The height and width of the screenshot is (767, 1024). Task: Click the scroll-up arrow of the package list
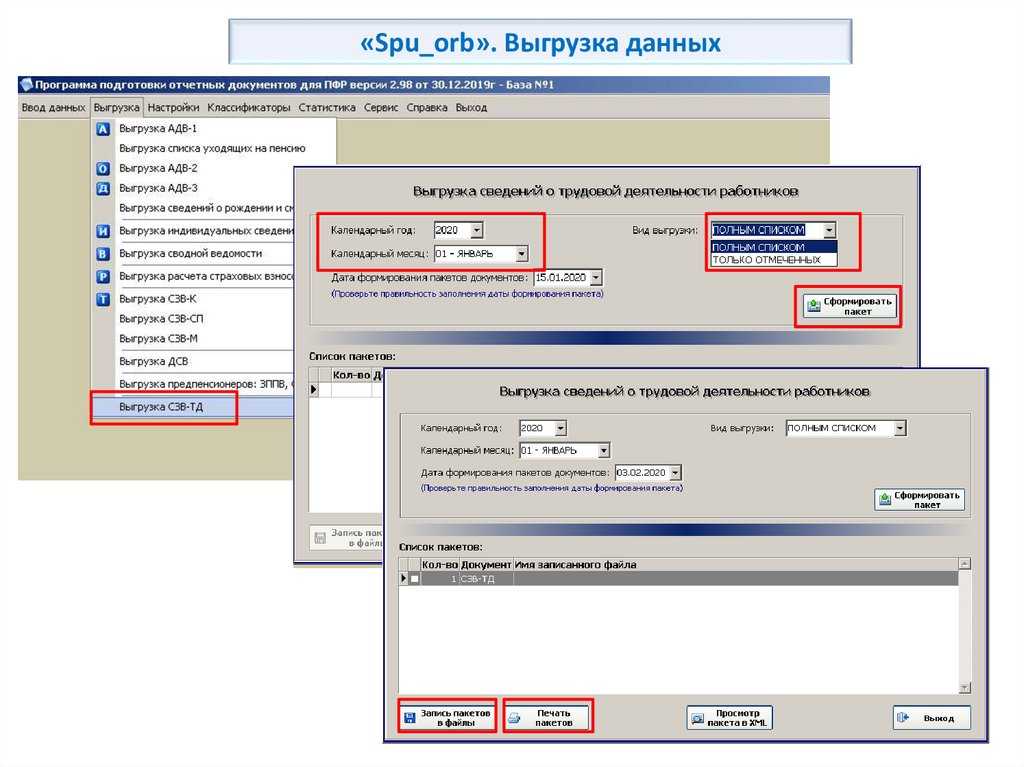point(964,564)
